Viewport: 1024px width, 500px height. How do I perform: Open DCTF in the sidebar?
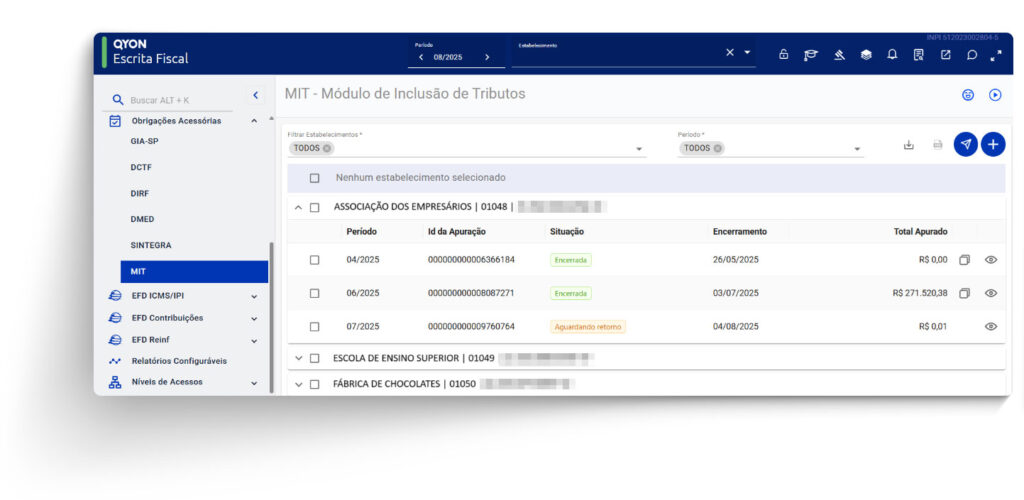[x=141, y=167]
